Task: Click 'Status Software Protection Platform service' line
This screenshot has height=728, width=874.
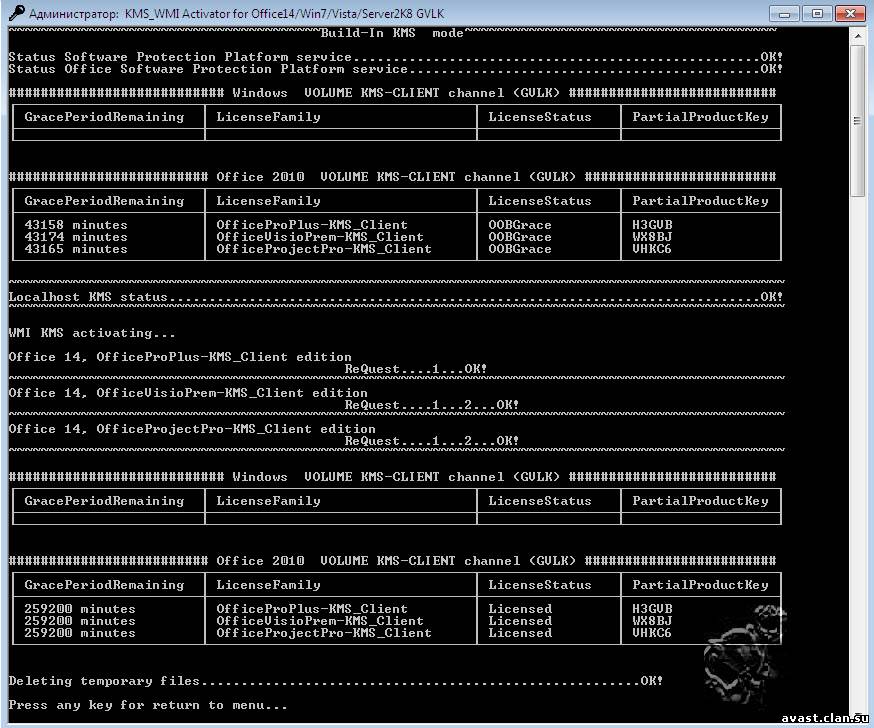Action: click(396, 57)
